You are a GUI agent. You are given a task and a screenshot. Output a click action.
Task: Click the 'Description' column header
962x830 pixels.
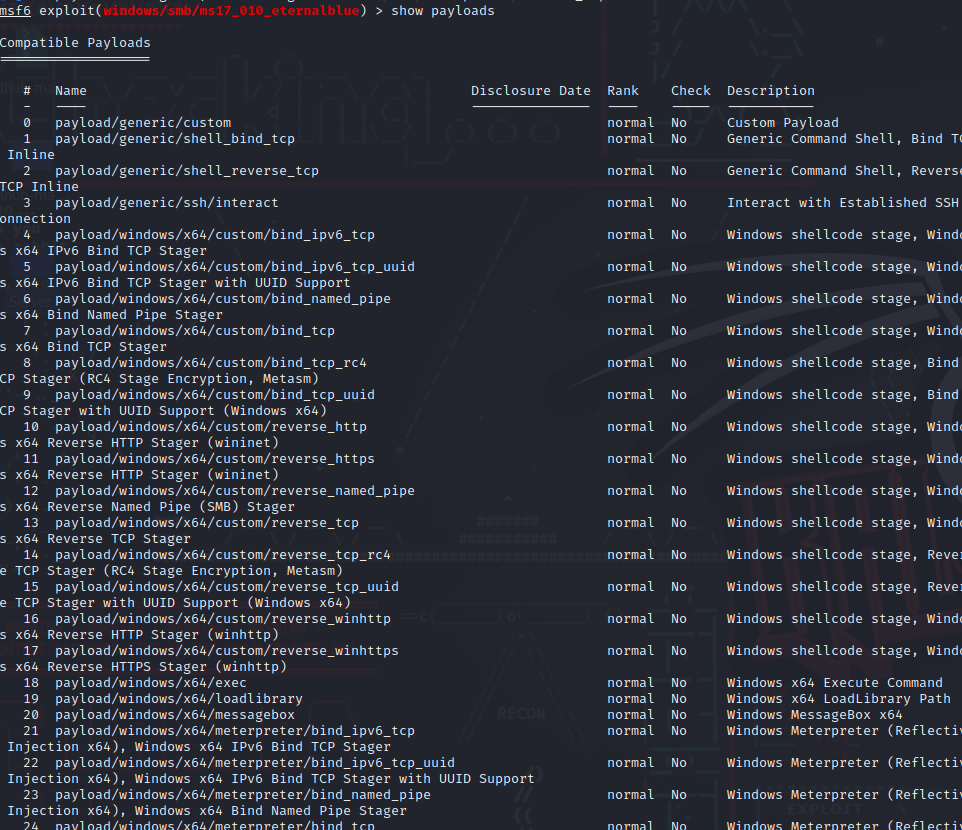coord(771,91)
